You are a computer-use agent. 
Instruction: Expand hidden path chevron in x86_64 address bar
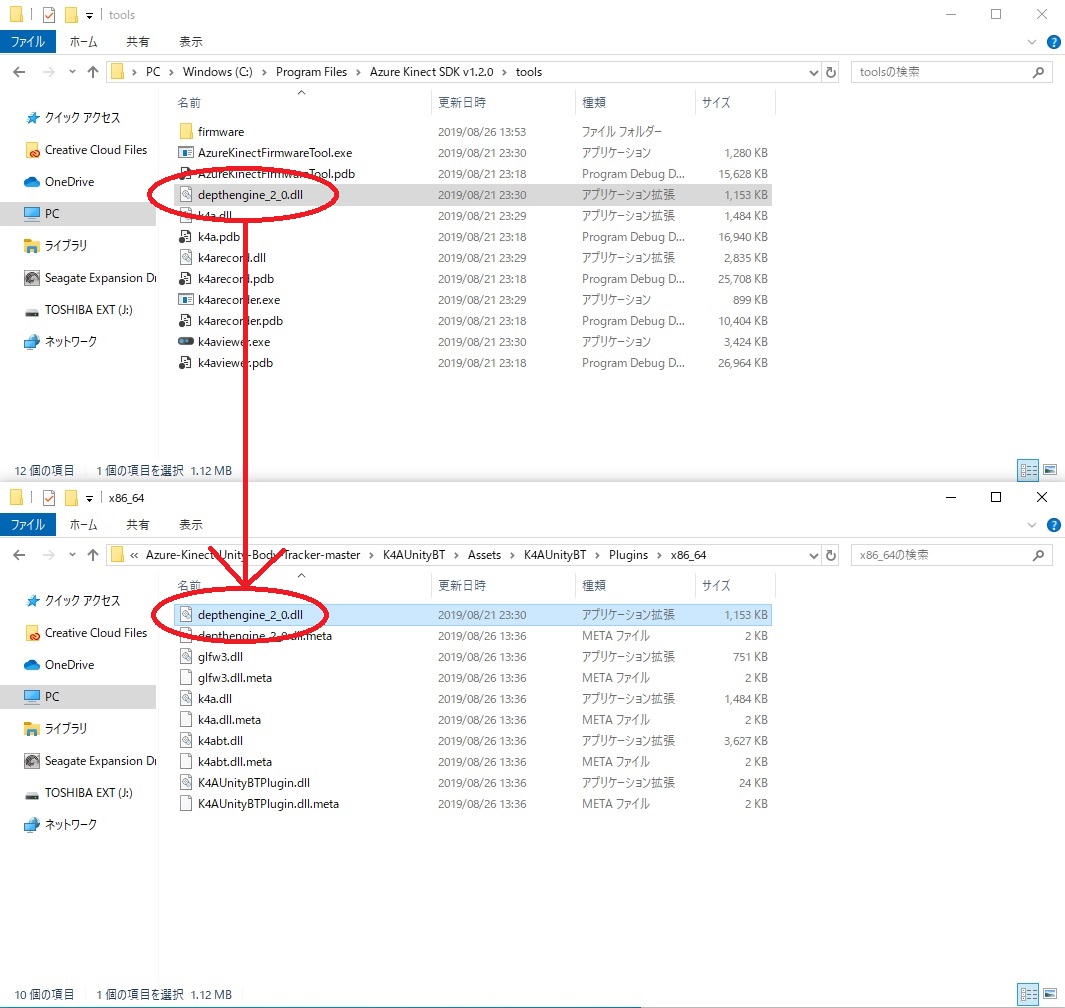(134, 555)
